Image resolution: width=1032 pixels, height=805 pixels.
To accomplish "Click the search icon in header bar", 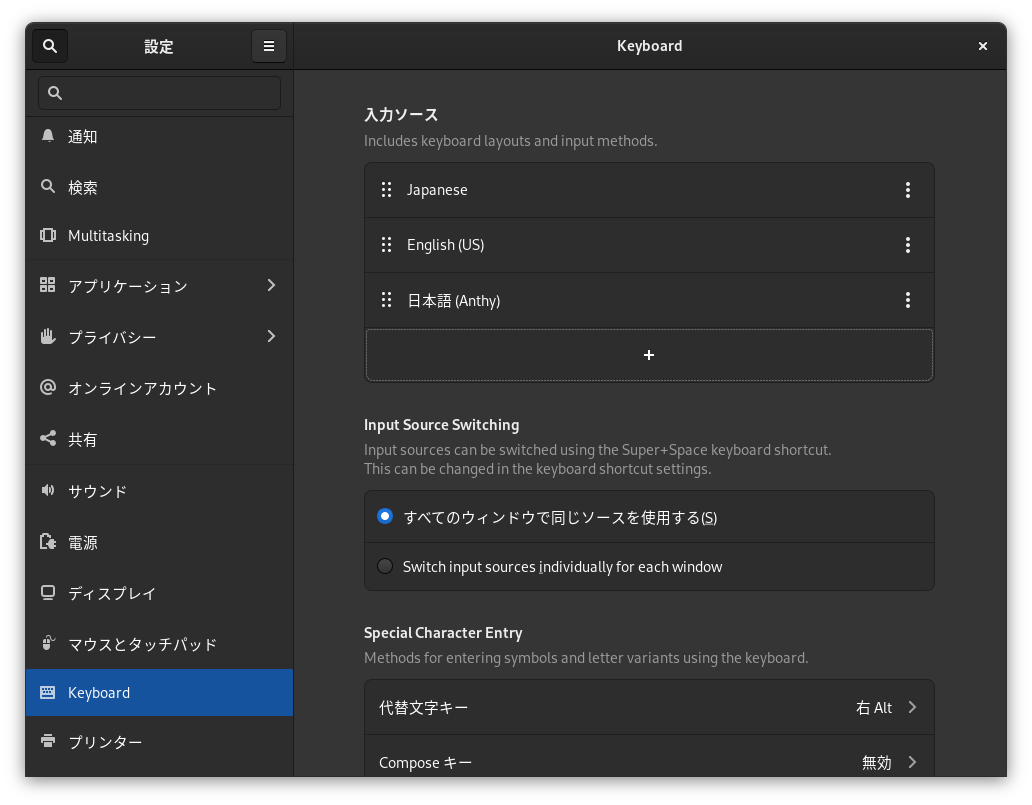I will click(x=50, y=46).
